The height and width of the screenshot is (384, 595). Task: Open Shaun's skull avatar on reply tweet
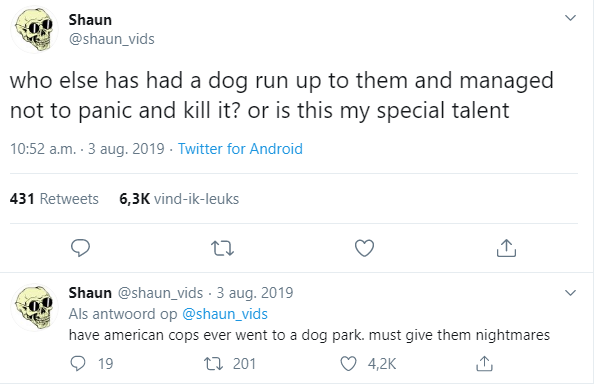pyautogui.click(x=34, y=307)
